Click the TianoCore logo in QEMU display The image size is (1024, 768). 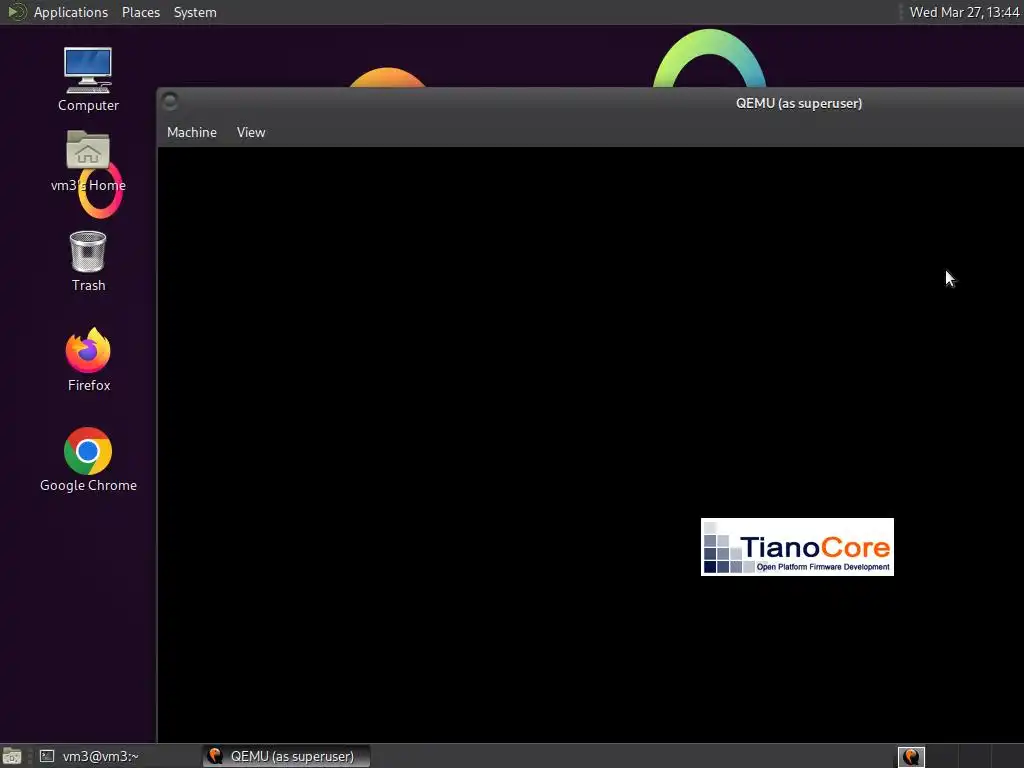(x=797, y=547)
